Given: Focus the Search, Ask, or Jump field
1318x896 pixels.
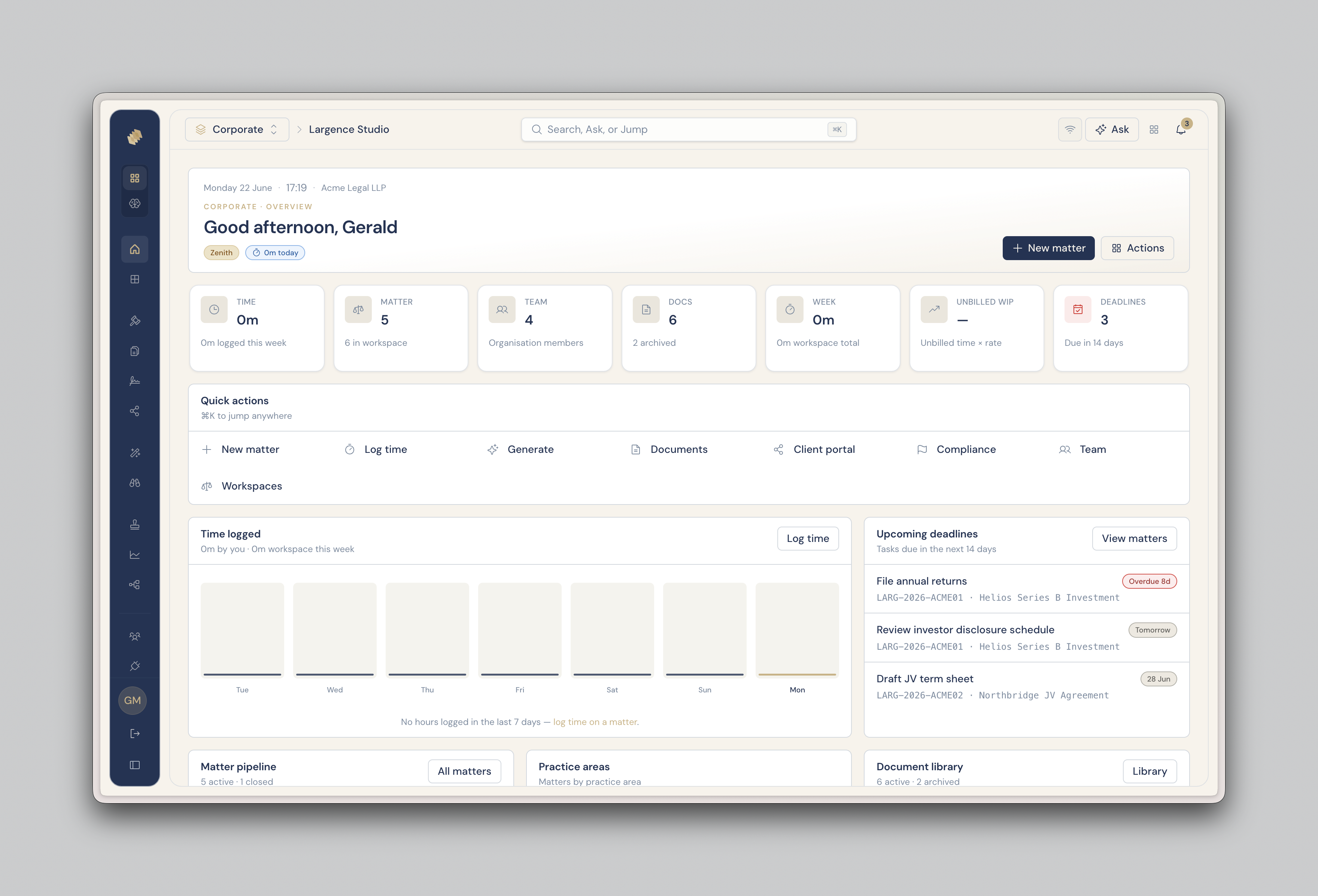Looking at the screenshot, I should pyautogui.click(x=689, y=130).
